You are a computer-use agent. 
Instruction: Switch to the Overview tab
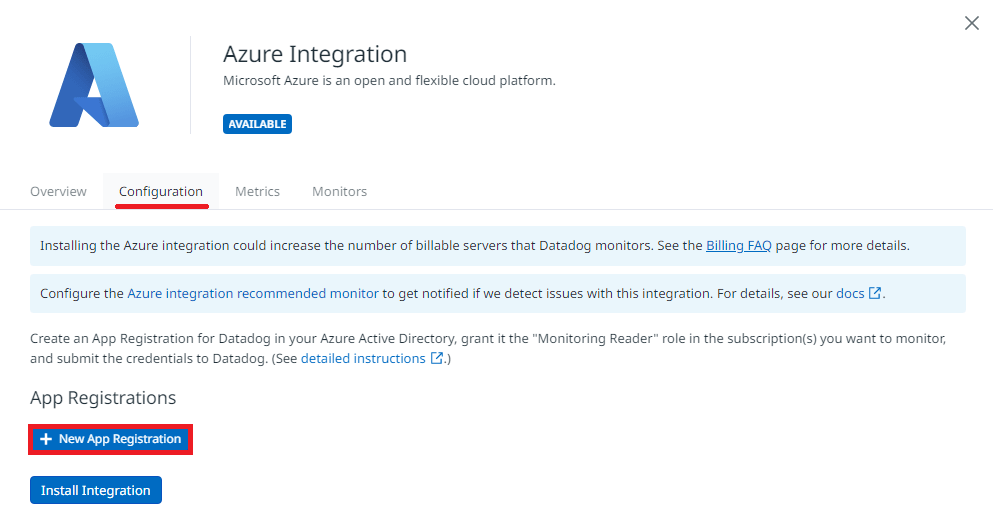58,191
